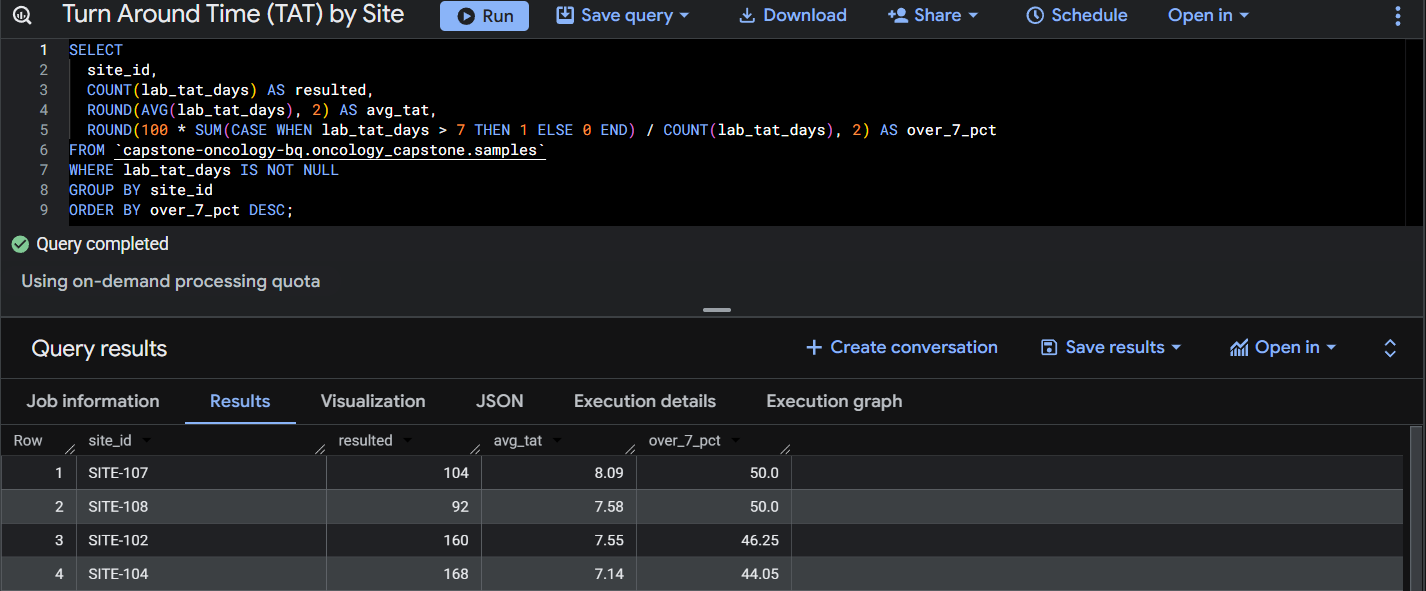
Task: Select the Results tab
Action: (240, 401)
